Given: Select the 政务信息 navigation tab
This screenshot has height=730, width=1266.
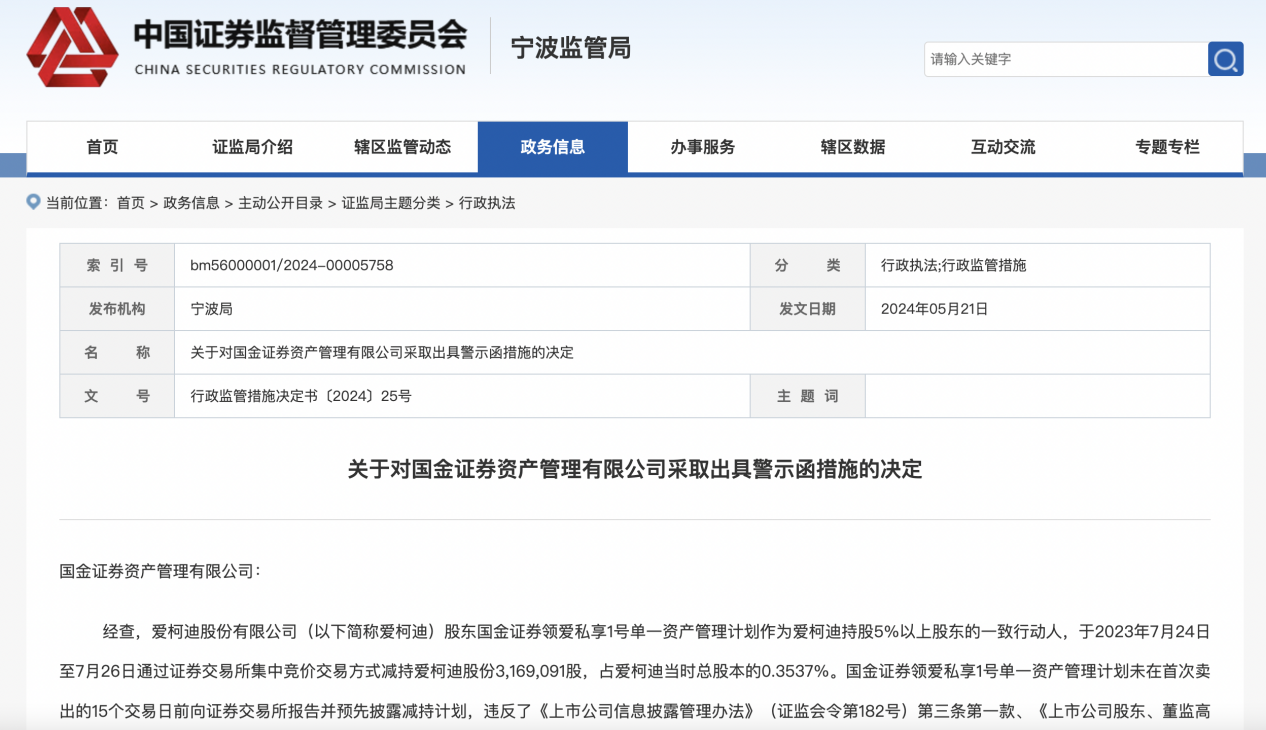Looking at the screenshot, I should (553, 146).
